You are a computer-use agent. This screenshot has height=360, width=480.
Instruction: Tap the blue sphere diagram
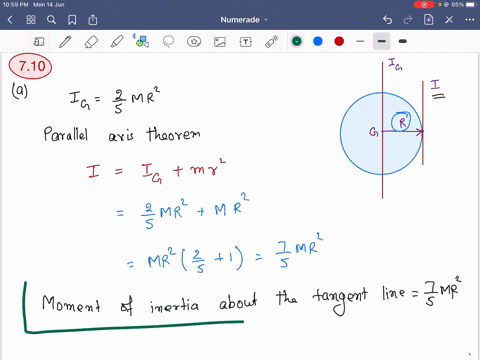(x=382, y=133)
